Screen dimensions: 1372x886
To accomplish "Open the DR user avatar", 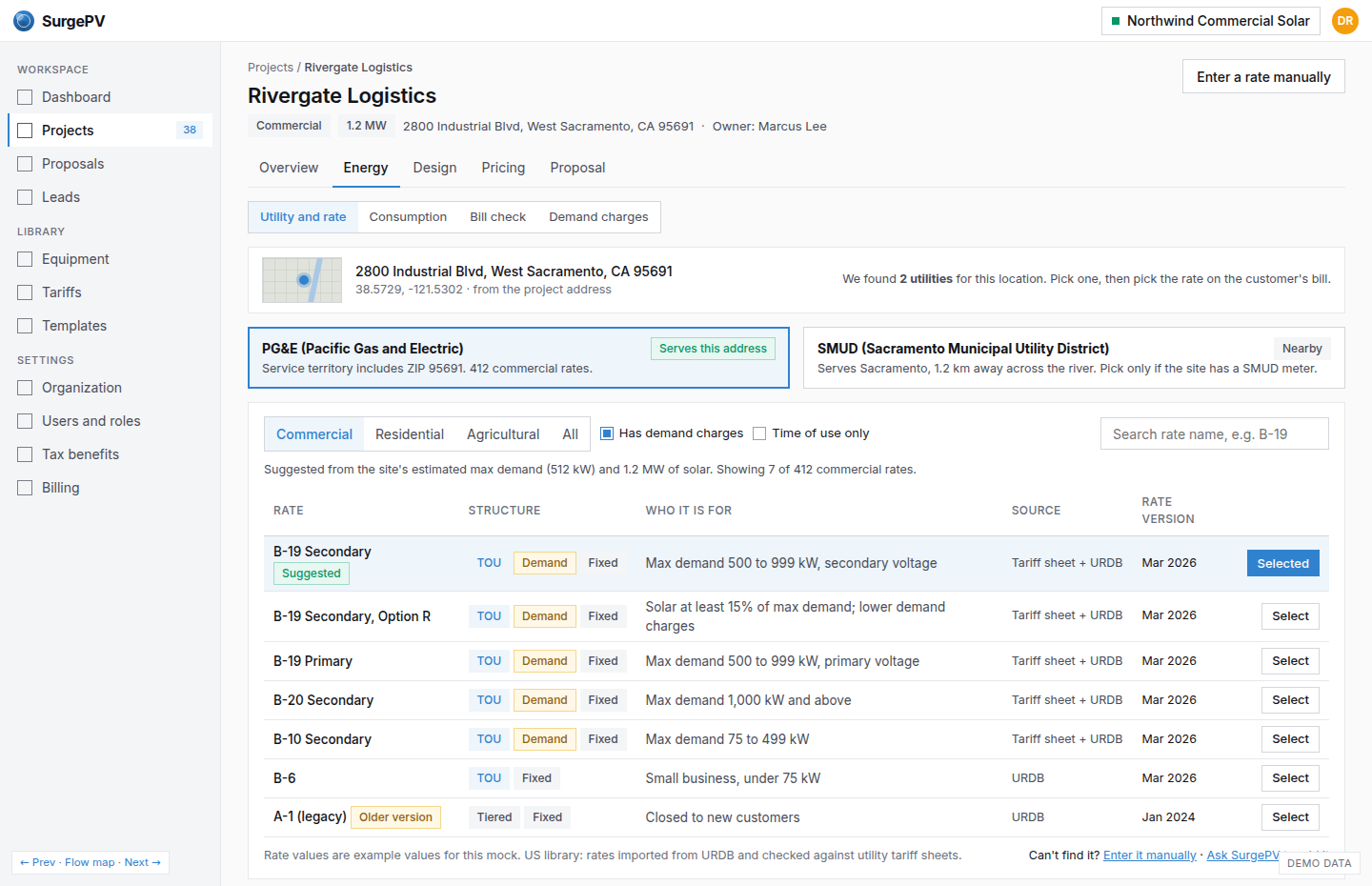I will [1344, 21].
